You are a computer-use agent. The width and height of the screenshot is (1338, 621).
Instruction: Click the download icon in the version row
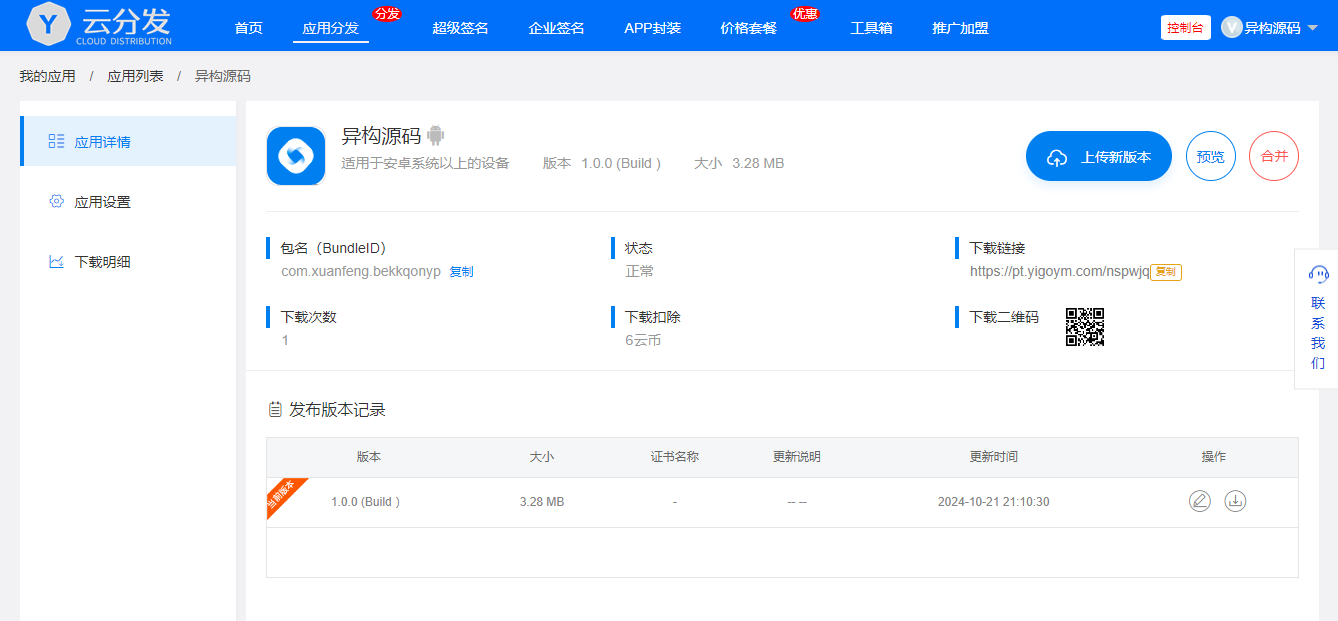[x=1235, y=500]
